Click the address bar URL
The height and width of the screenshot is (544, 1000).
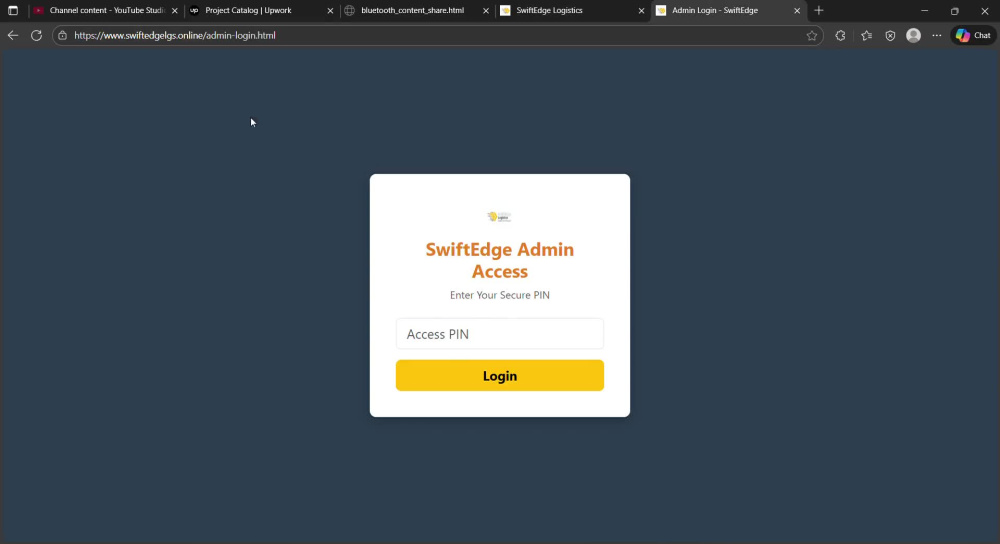(175, 36)
